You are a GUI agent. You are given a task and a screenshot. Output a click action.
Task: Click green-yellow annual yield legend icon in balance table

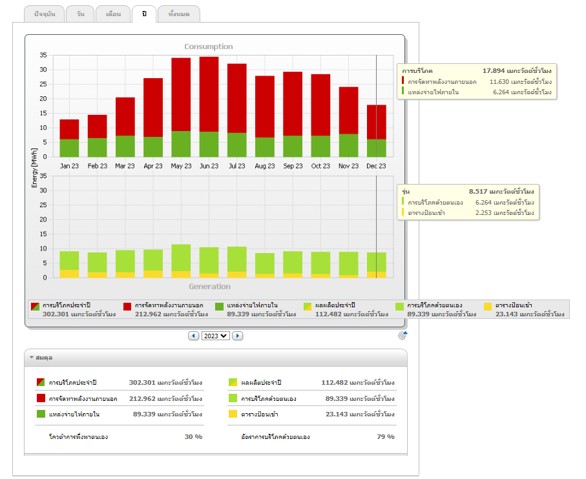(x=233, y=382)
